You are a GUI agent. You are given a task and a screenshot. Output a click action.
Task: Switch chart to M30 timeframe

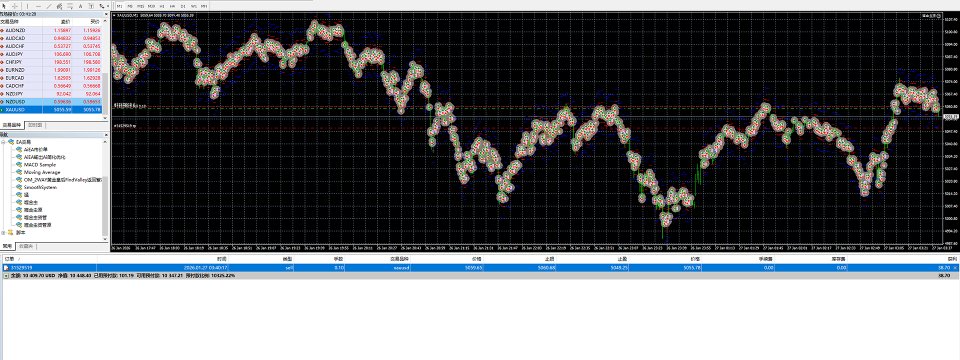point(151,6)
